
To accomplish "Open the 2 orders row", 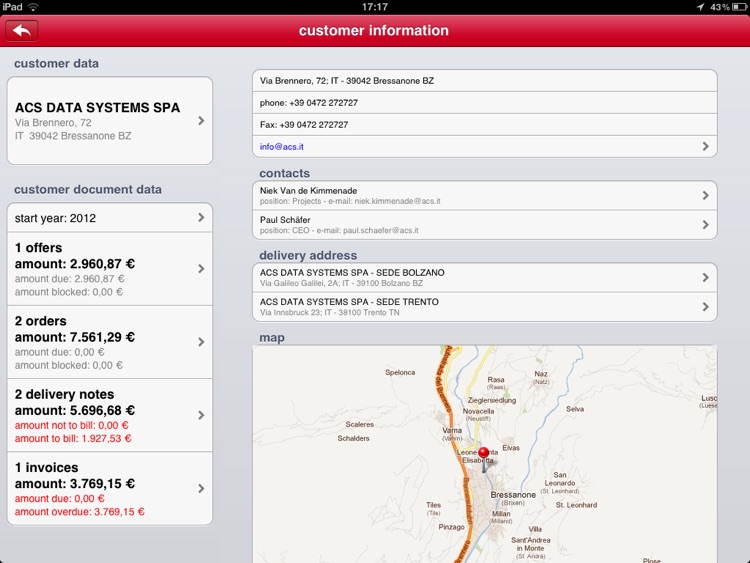I will point(110,342).
